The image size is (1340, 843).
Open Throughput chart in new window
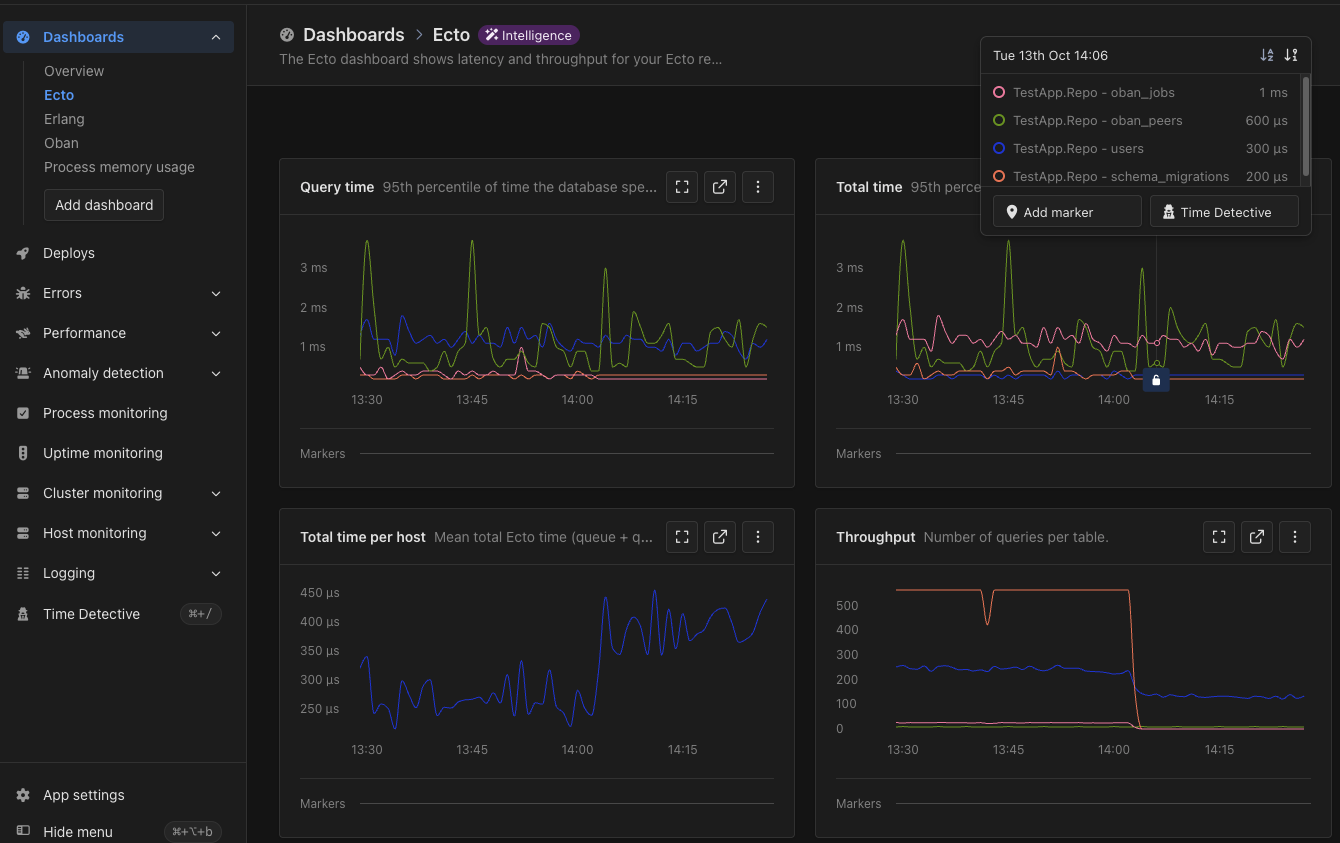1257,537
